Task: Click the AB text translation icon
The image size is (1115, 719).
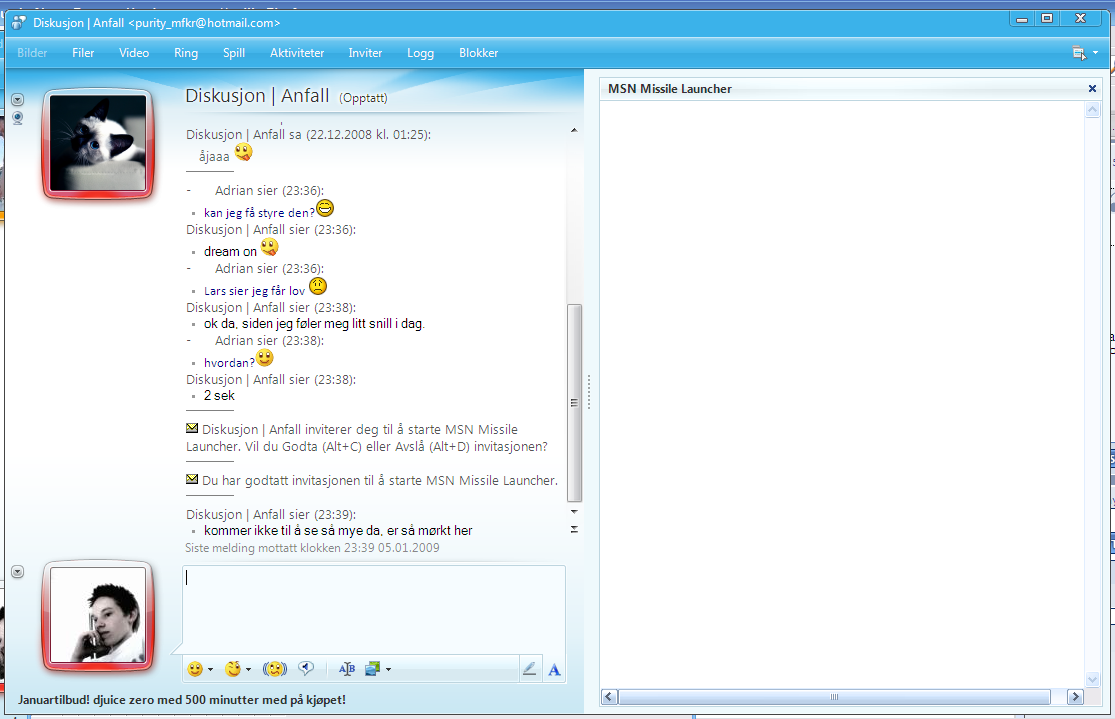Action: click(347, 669)
